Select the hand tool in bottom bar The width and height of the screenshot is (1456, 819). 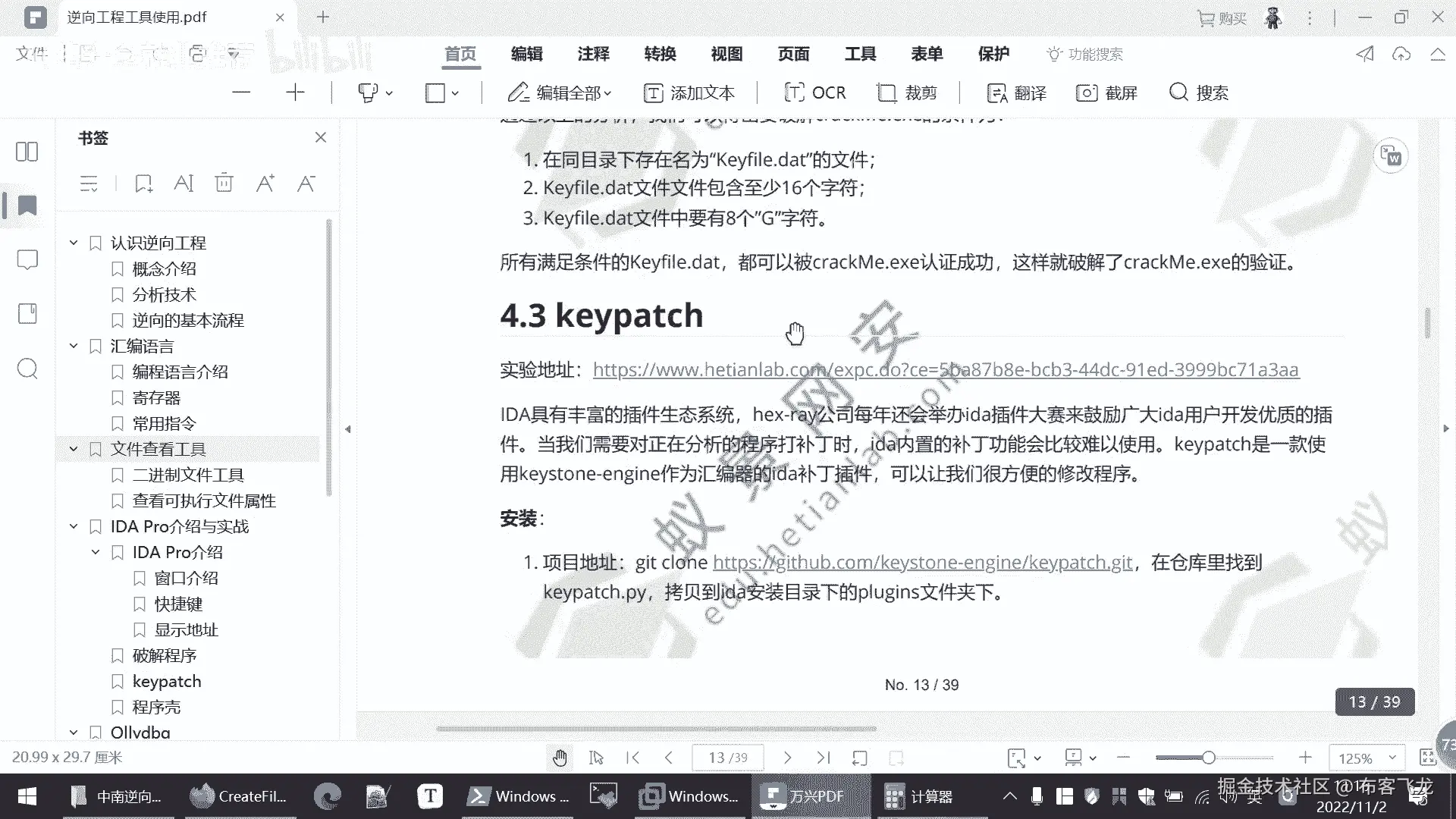pos(560,758)
